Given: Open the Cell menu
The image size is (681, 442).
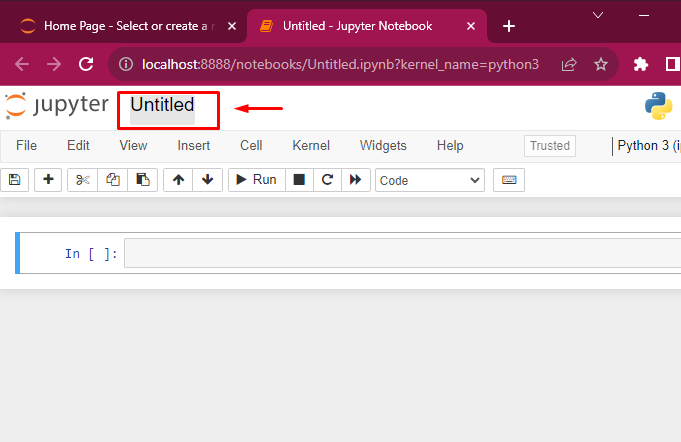Looking at the screenshot, I should pyautogui.click(x=251, y=145).
